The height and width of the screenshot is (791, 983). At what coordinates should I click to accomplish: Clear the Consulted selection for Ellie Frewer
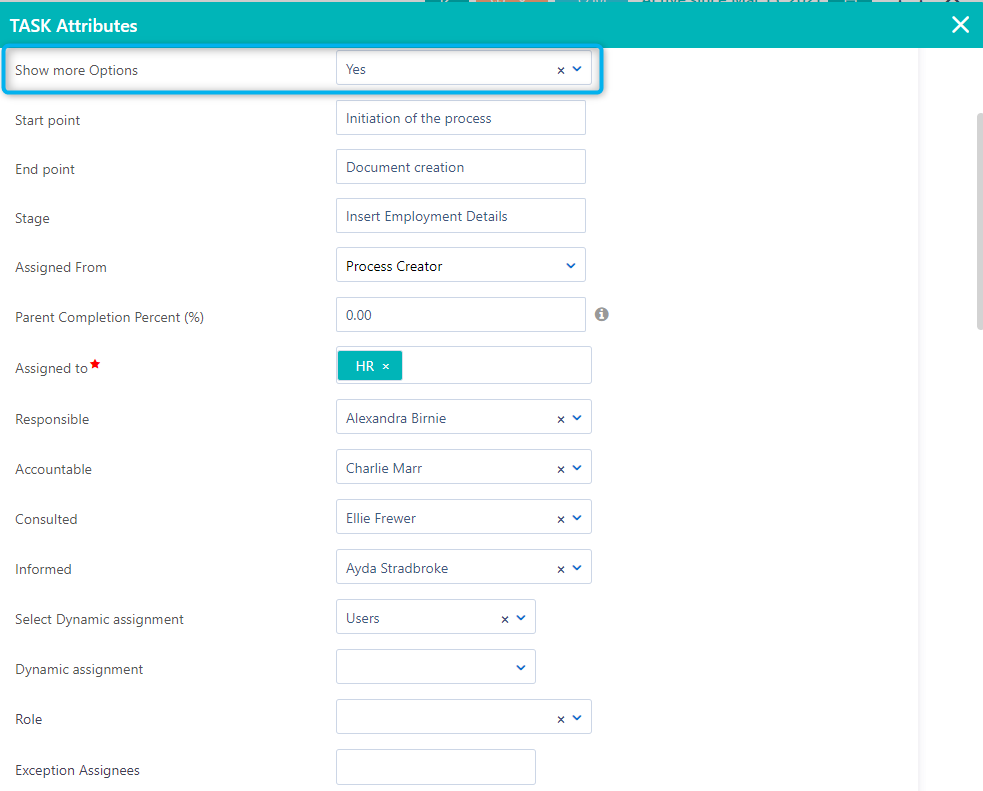(x=560, y=517)
